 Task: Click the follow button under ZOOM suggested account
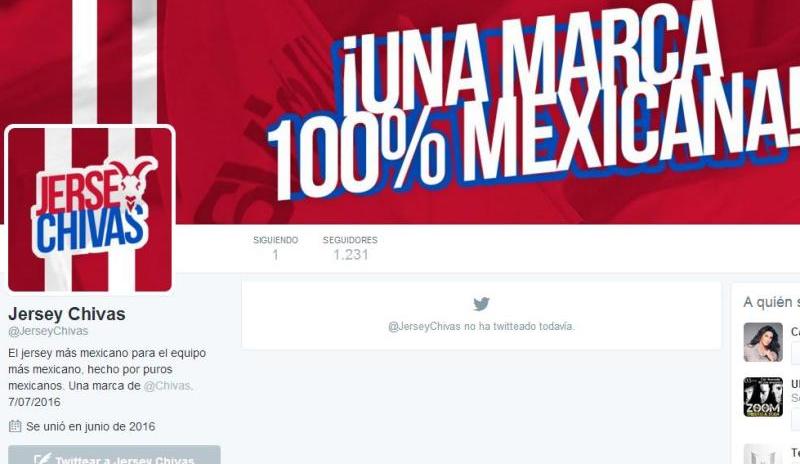795,419
